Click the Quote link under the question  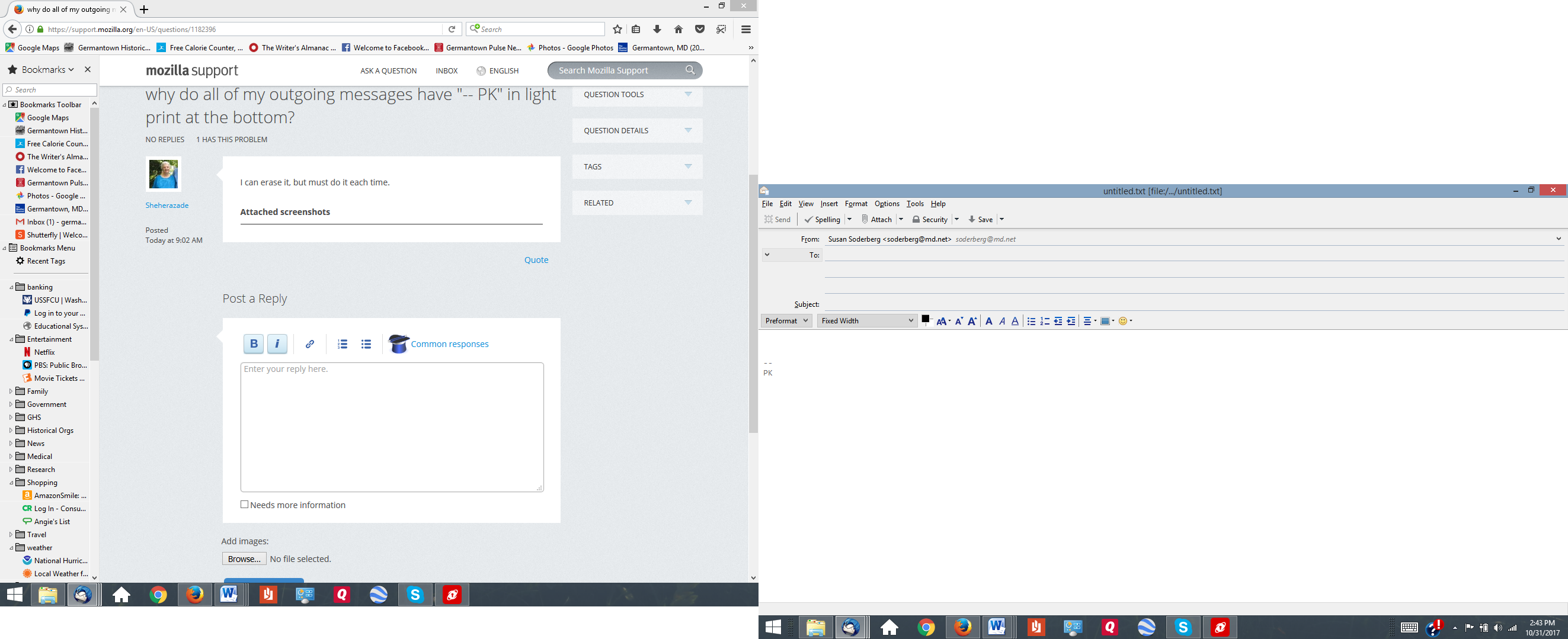coord(536,260)
